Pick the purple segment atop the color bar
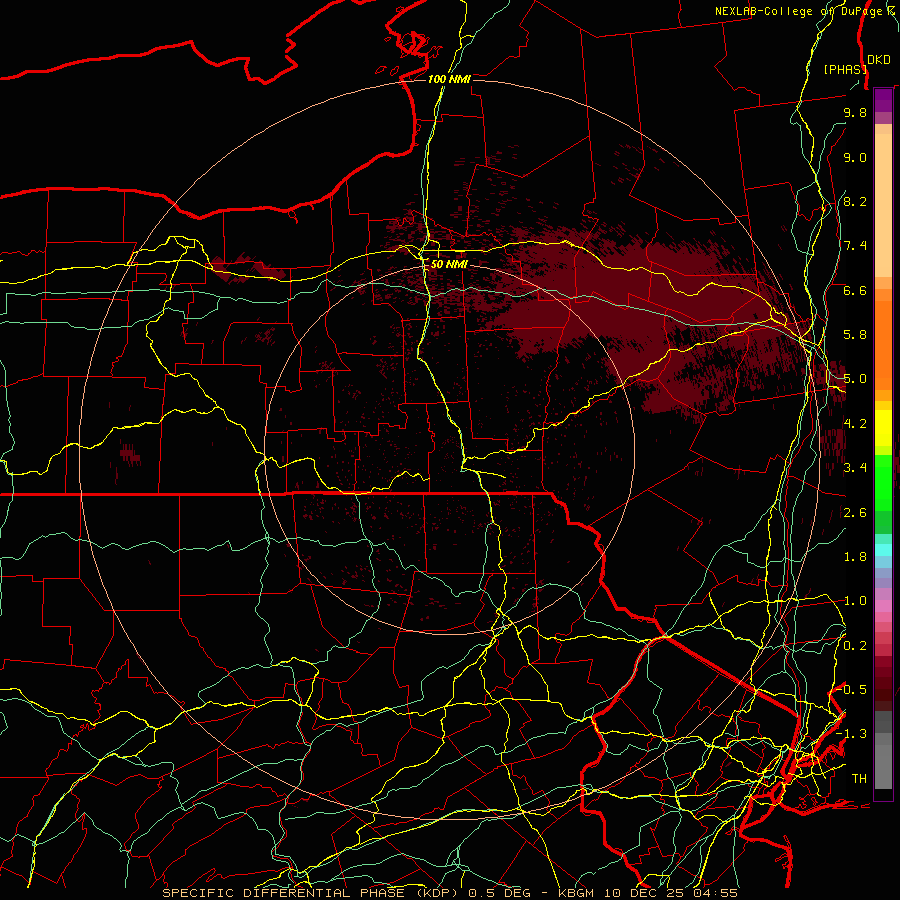The width and height of the screenshot is (900, 900). [883, 100]
